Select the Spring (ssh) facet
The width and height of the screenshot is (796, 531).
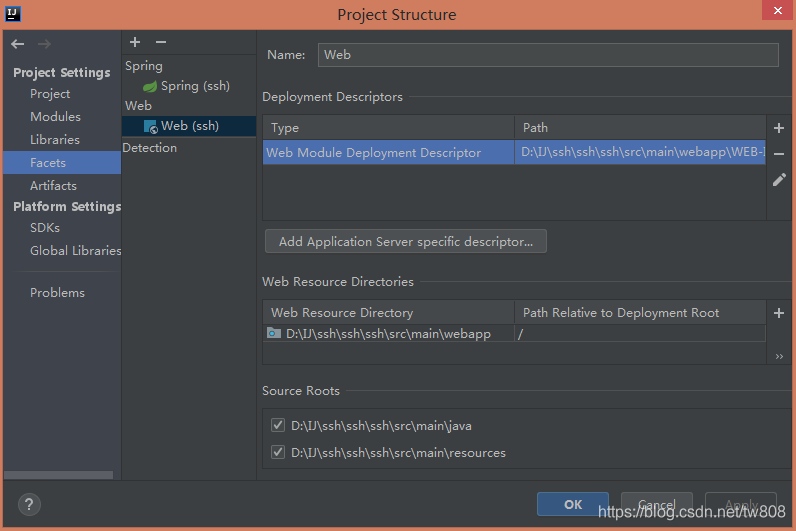tap(189, 86)
